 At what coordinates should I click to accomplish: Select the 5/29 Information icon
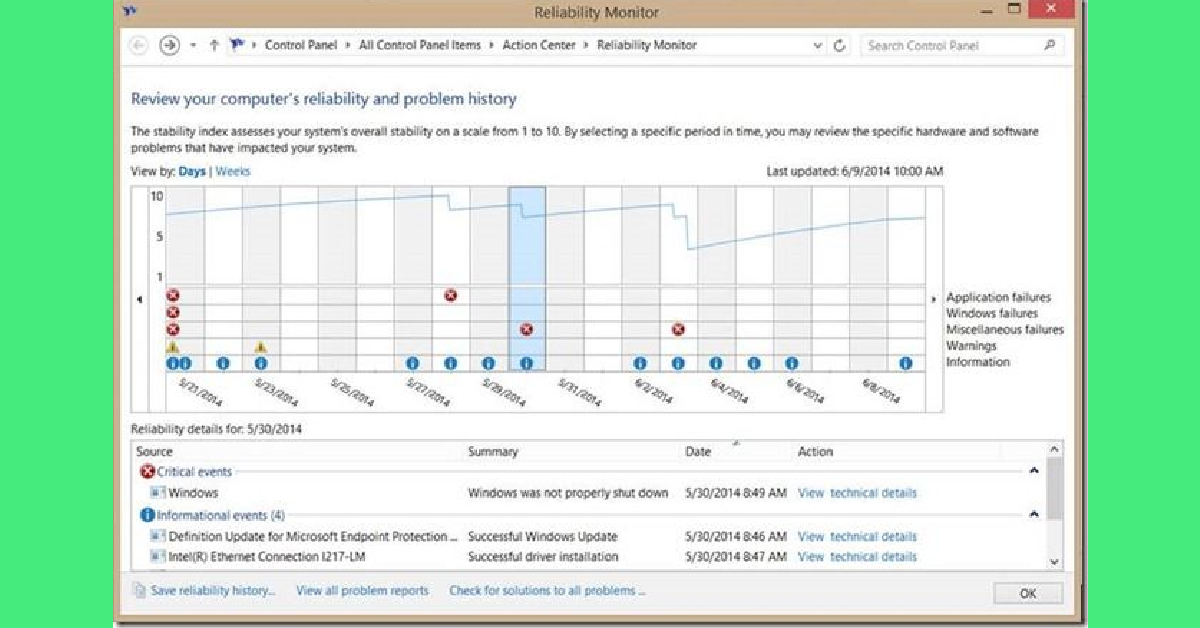point(489,363)
